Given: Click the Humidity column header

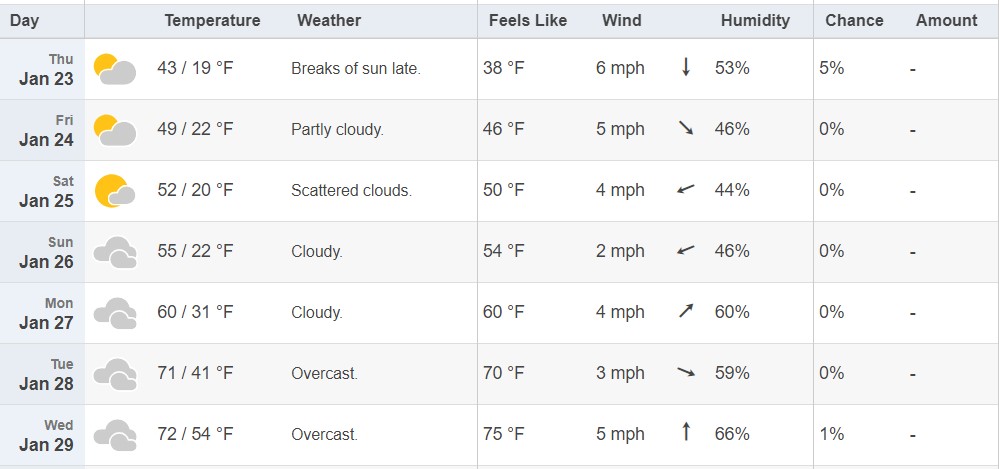Looking at the screenshot, I should point(755,20).
